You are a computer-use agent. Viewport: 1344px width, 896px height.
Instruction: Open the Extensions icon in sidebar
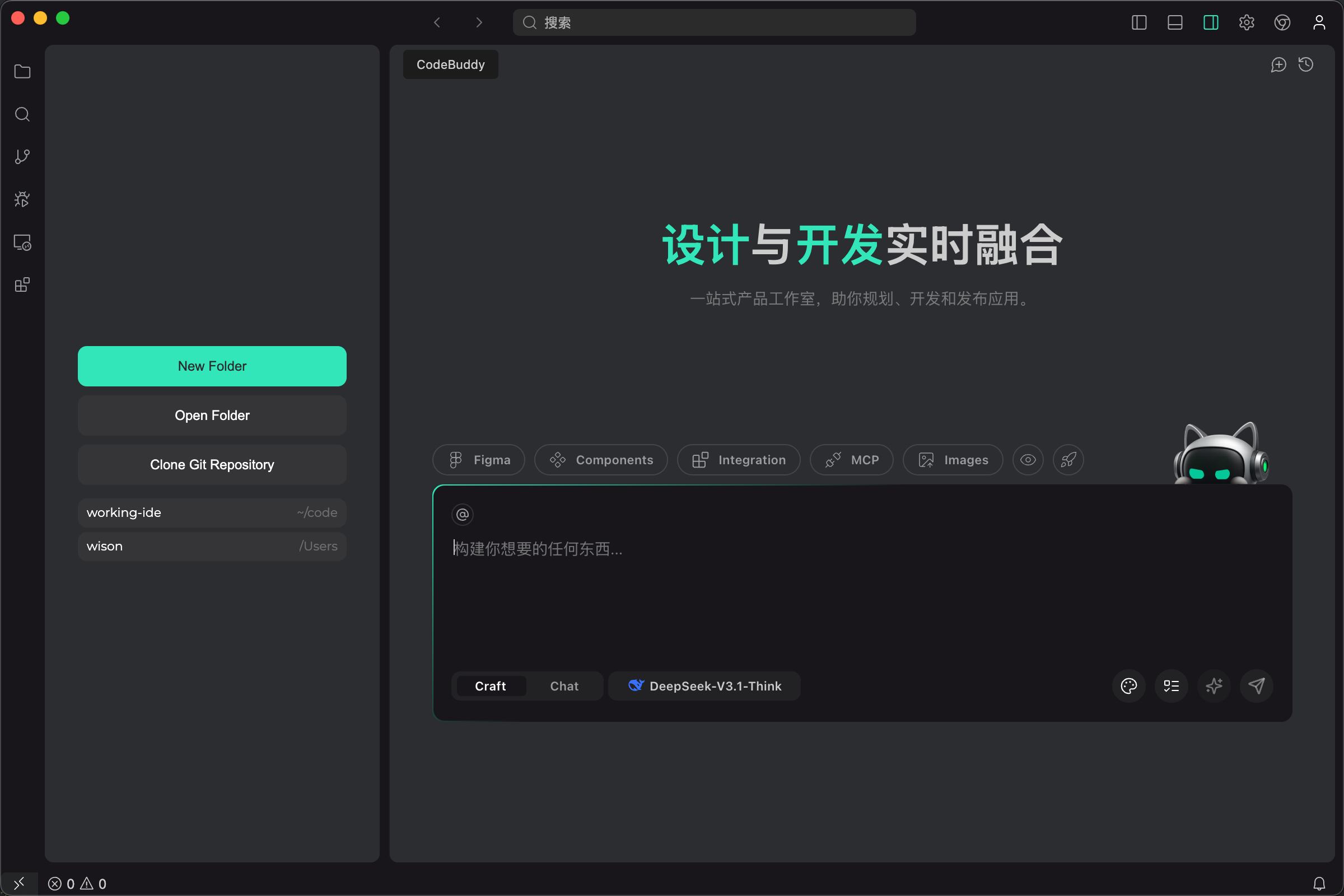click(22, 284)
